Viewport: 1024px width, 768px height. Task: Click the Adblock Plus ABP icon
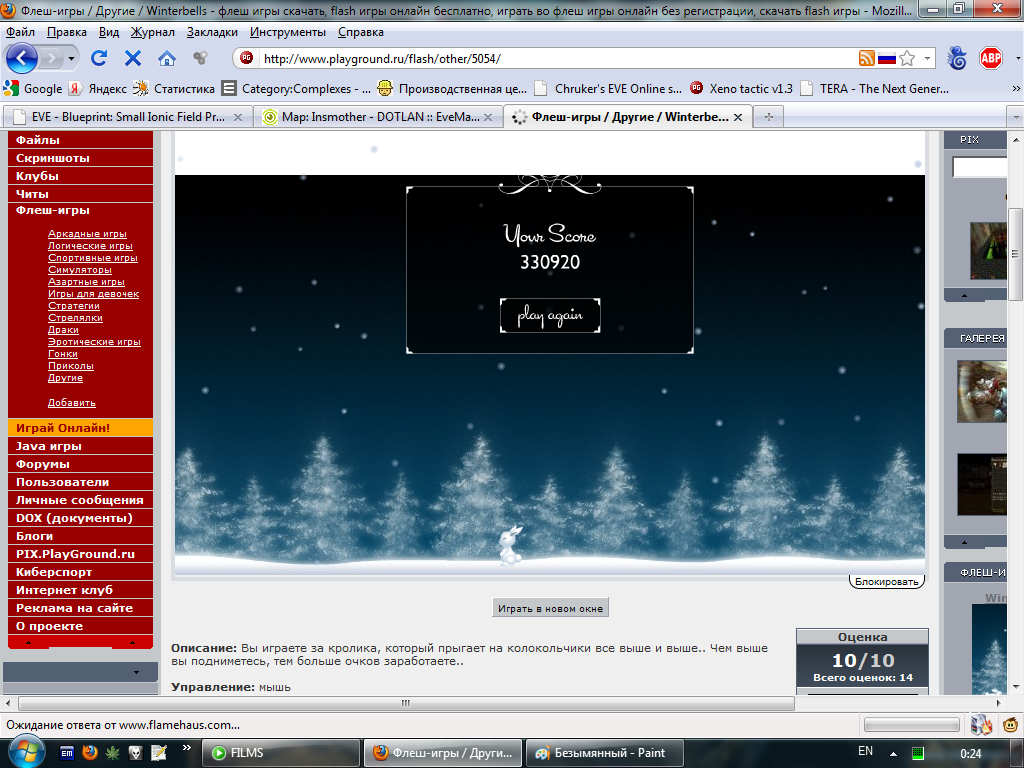click(x=991, y=59)
